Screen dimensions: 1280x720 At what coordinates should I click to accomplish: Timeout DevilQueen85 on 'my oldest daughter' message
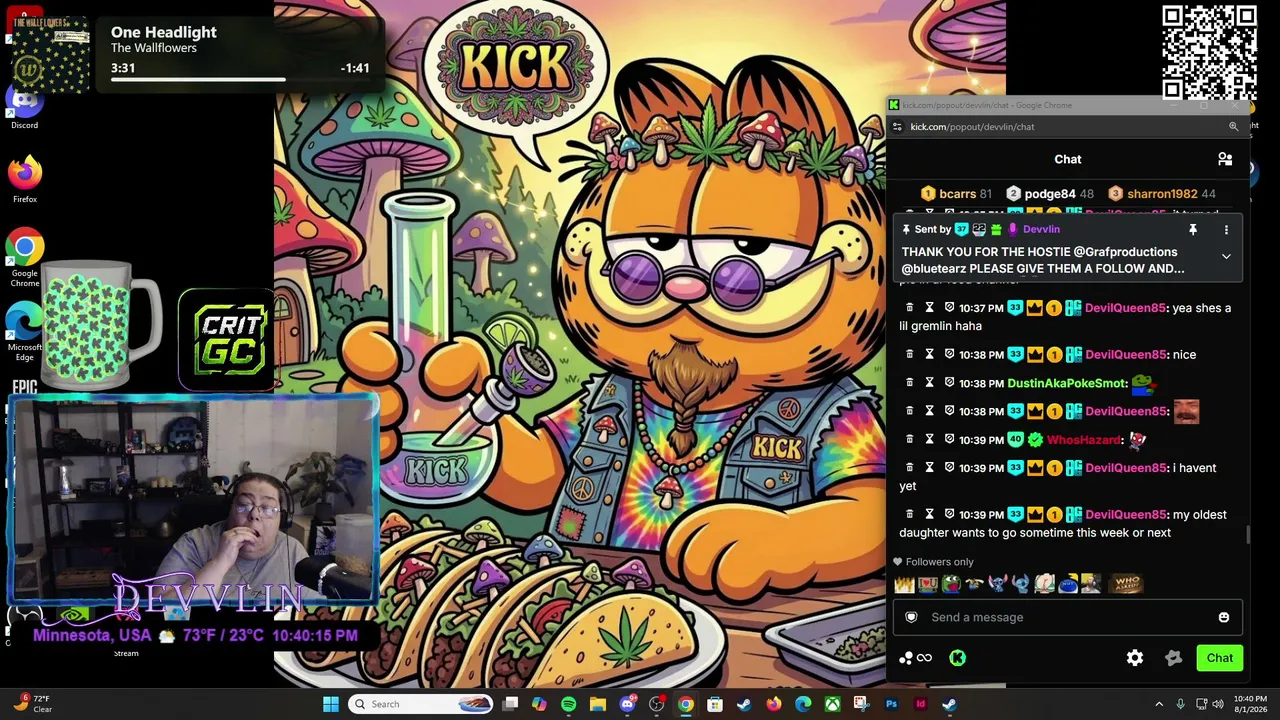pos(929,514)
